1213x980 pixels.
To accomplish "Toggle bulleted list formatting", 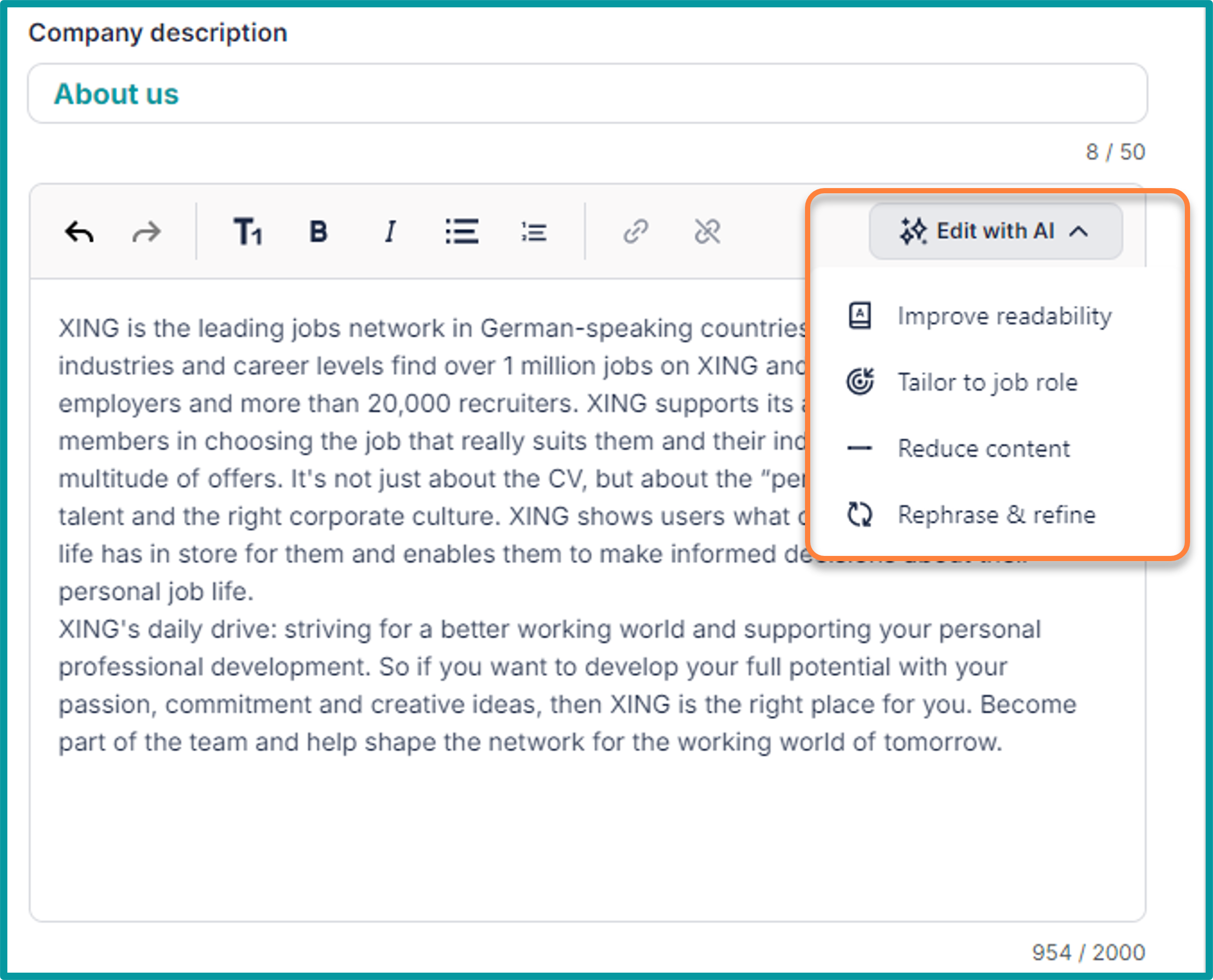I will (462, 231).
